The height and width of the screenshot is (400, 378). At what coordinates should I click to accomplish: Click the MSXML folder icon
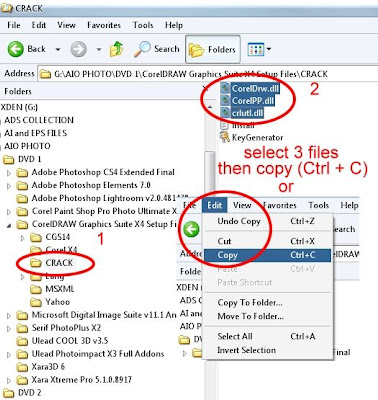pyautogui.click(x=35, y=289)
